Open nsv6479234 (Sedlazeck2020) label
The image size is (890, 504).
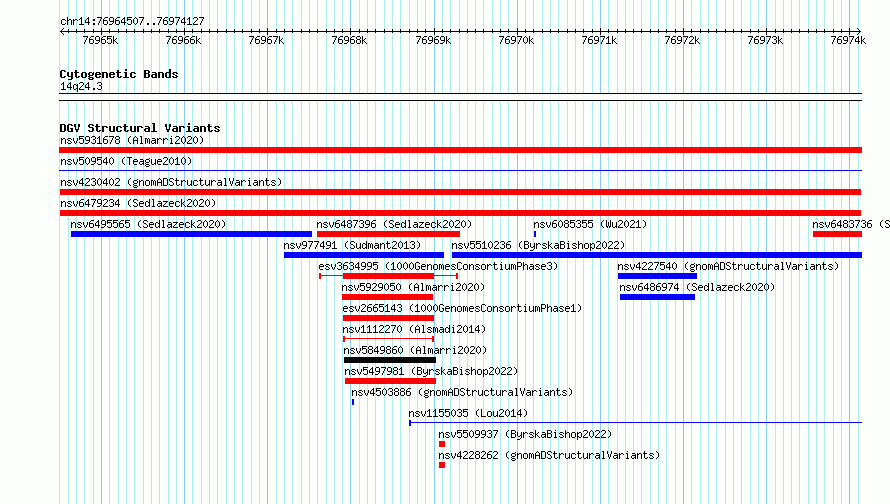(138, 203)
